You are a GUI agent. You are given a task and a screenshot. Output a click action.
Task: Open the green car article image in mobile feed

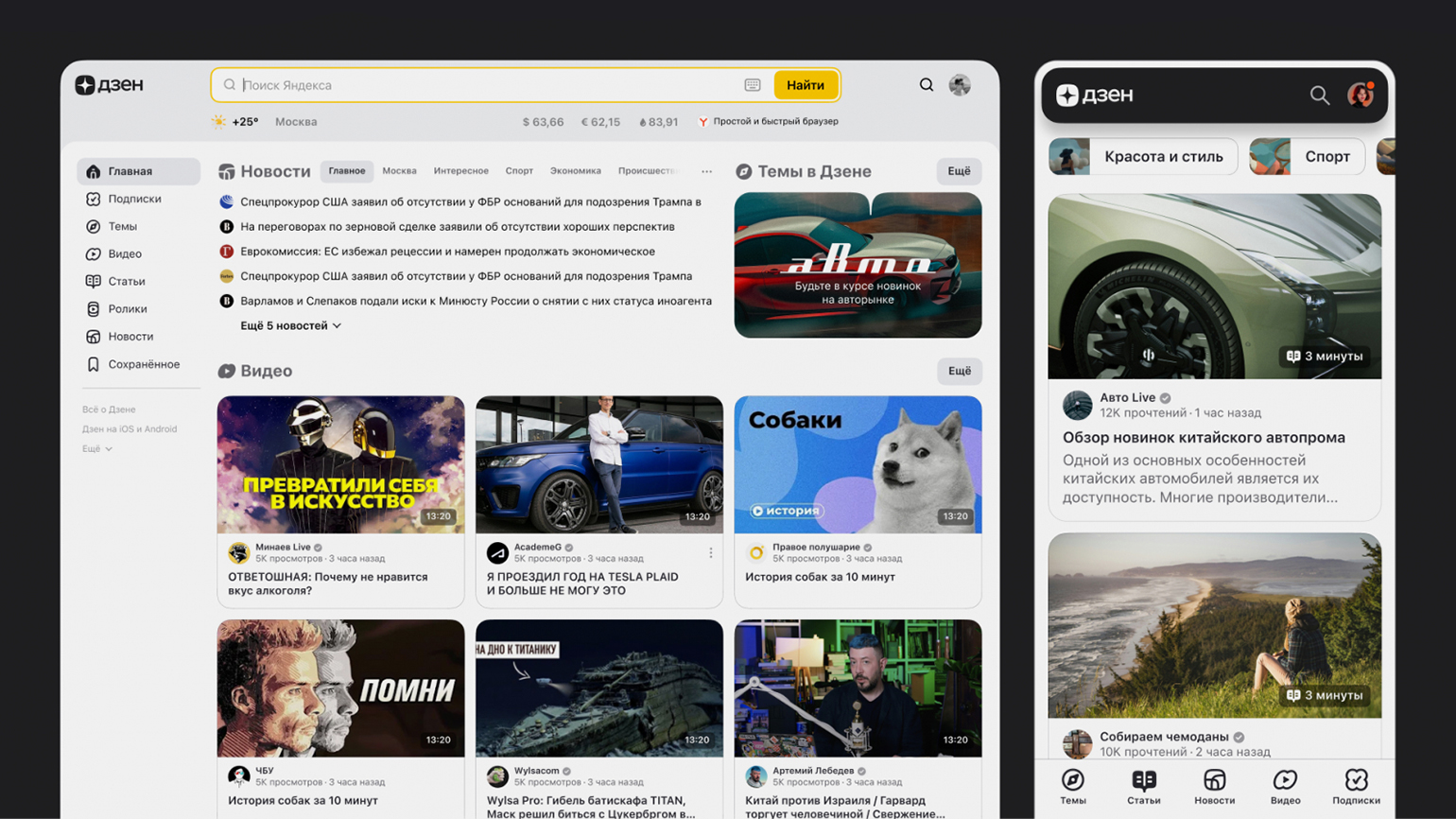1214,287
